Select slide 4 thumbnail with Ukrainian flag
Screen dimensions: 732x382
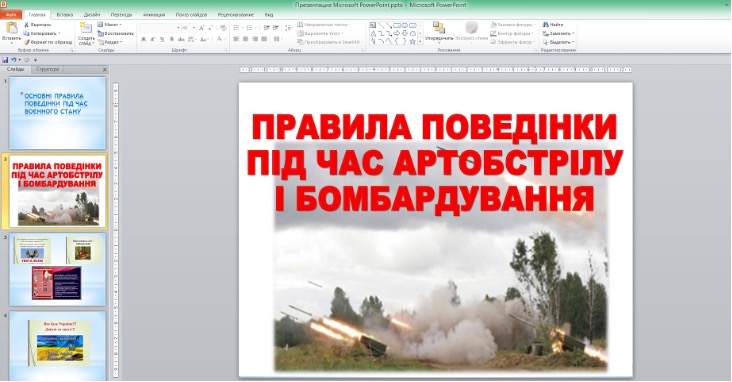click(x=57, y=346)
